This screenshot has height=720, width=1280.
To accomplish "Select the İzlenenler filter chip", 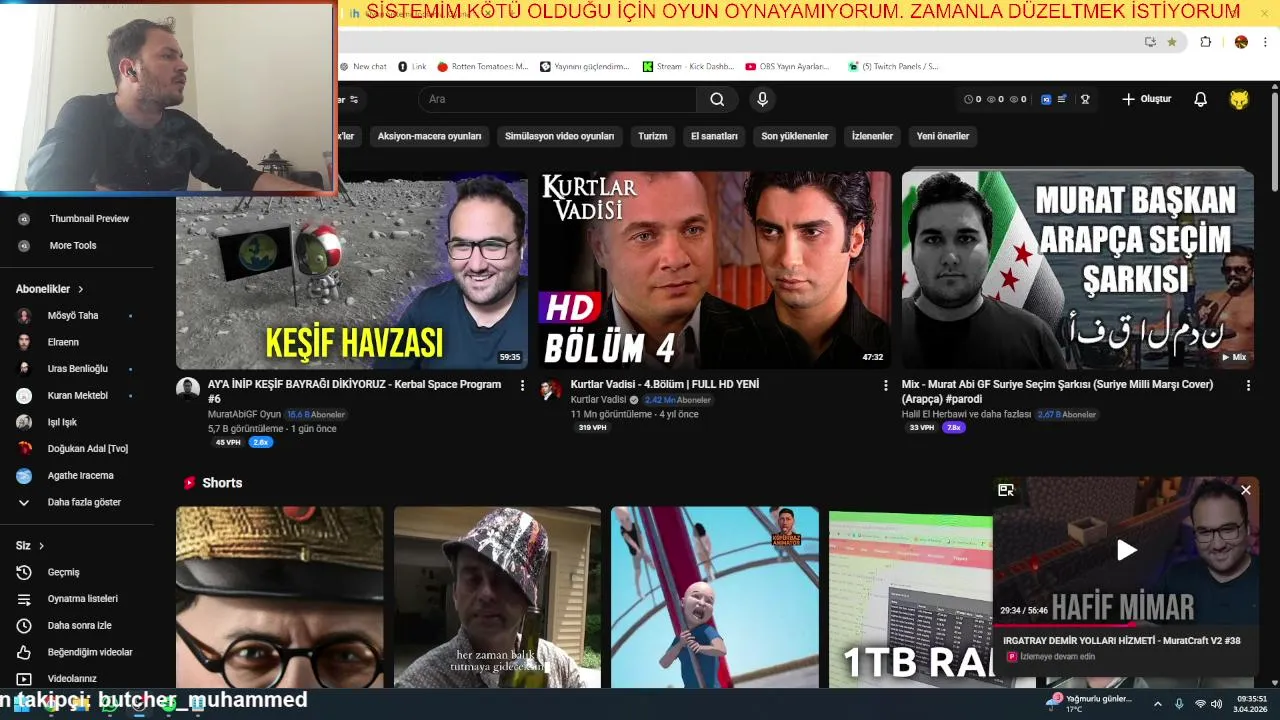I will [872, 136].
